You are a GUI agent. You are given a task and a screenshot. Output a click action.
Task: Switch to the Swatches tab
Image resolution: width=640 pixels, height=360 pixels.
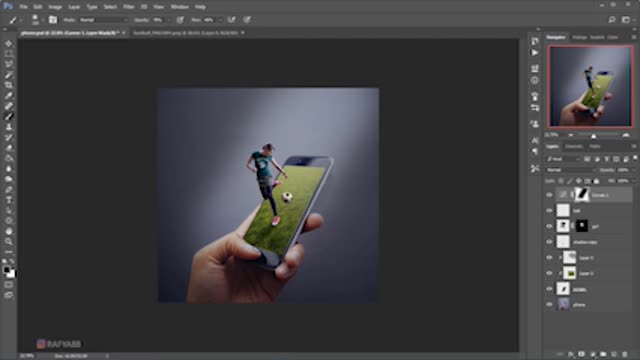(x=597, y=37)
